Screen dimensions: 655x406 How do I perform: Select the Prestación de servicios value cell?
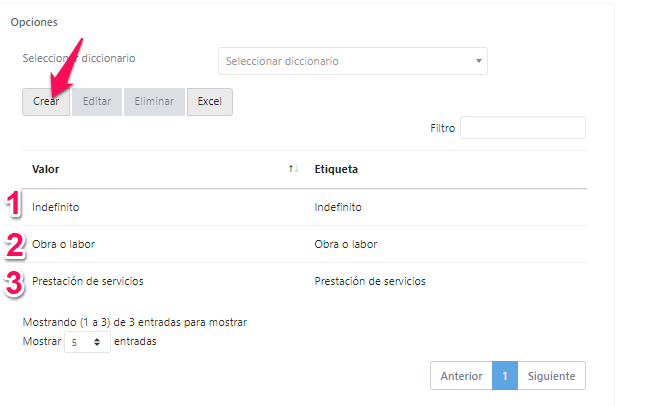(x=88, y=281)
